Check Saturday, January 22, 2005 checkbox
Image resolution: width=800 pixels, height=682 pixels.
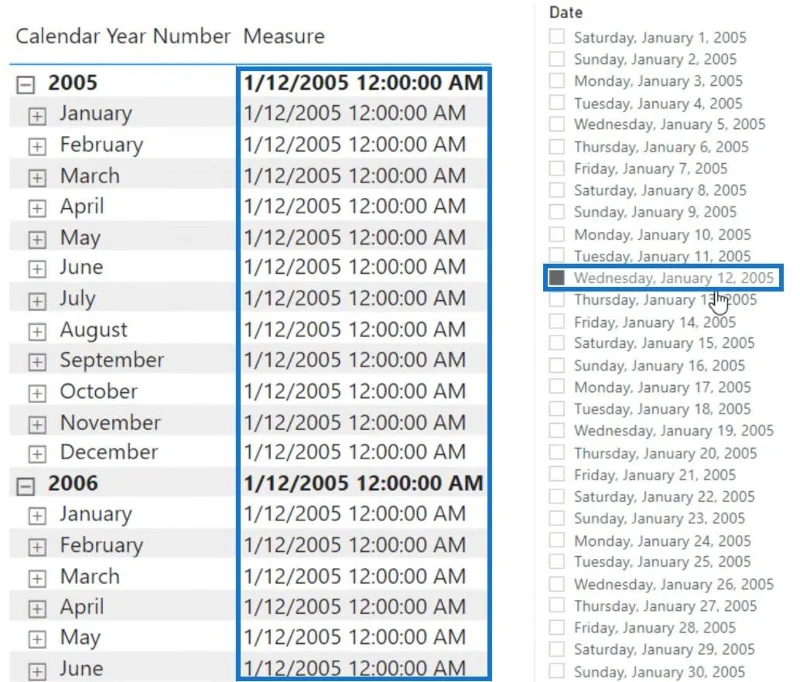point(557,496)
